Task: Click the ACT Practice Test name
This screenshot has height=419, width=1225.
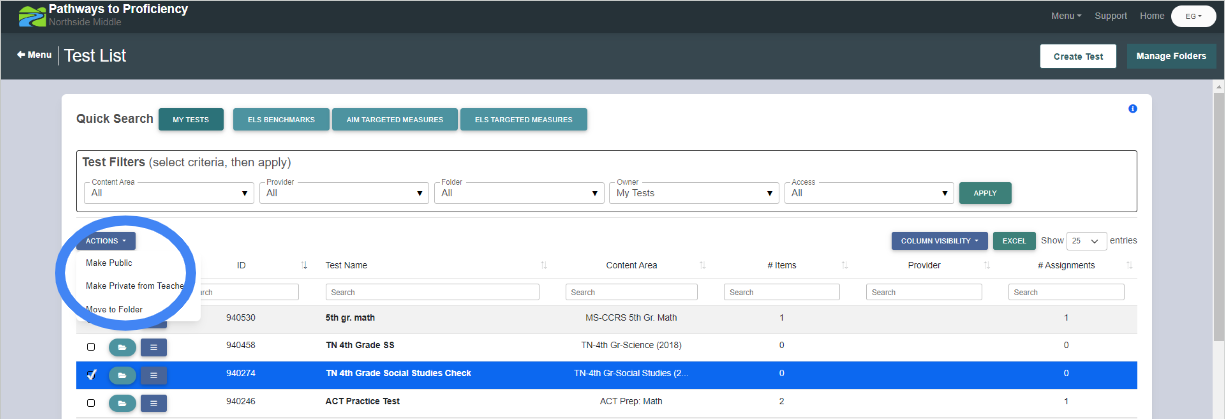Action: click(x=361, y=402)
